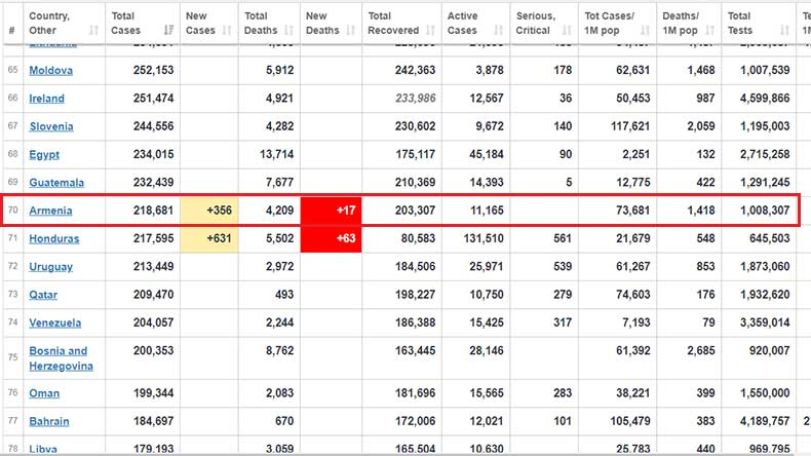This screenshot has height=456, width=811.
Task: Select Ireland total recovered 233,986
Action: pyautogui.click(x=415, y=98)
